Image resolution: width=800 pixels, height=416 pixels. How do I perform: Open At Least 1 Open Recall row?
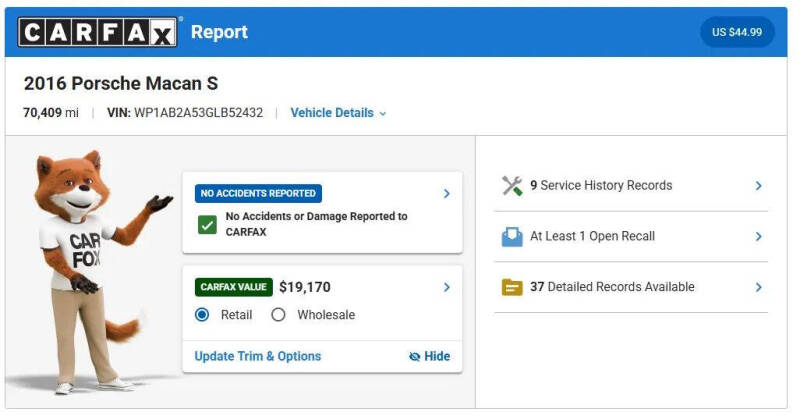point(631,236)
